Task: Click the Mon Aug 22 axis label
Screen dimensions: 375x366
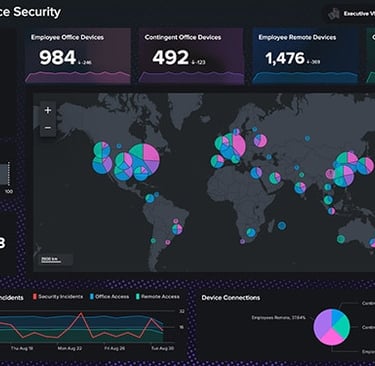Action: click(70, 348)
